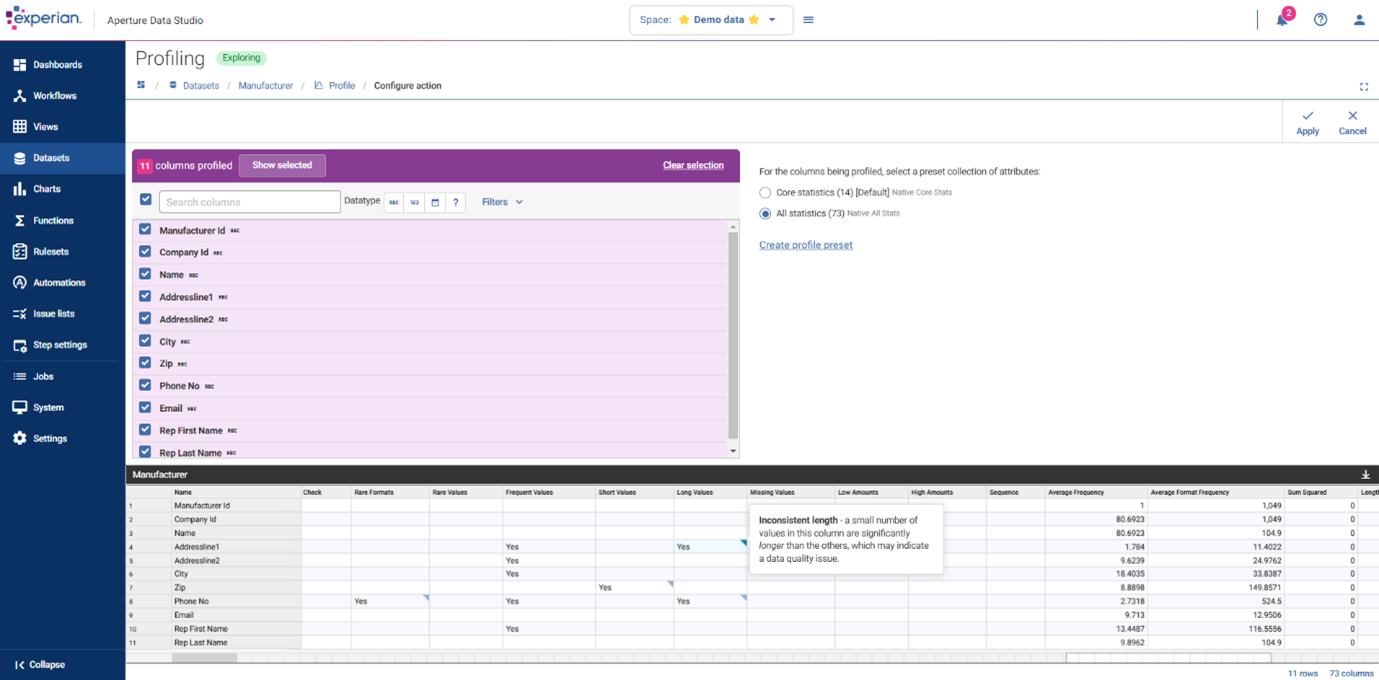Toggle the select-all columns checkbox
1379x680 pixels.
145,198
